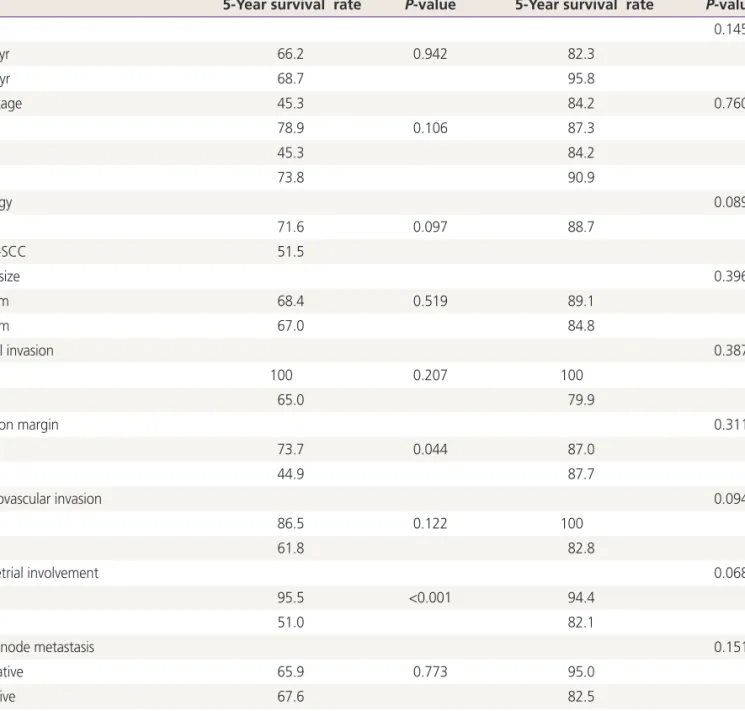Click the 78.9 survival rate cell
Screen dimensions: 745x711
point(290,128)
